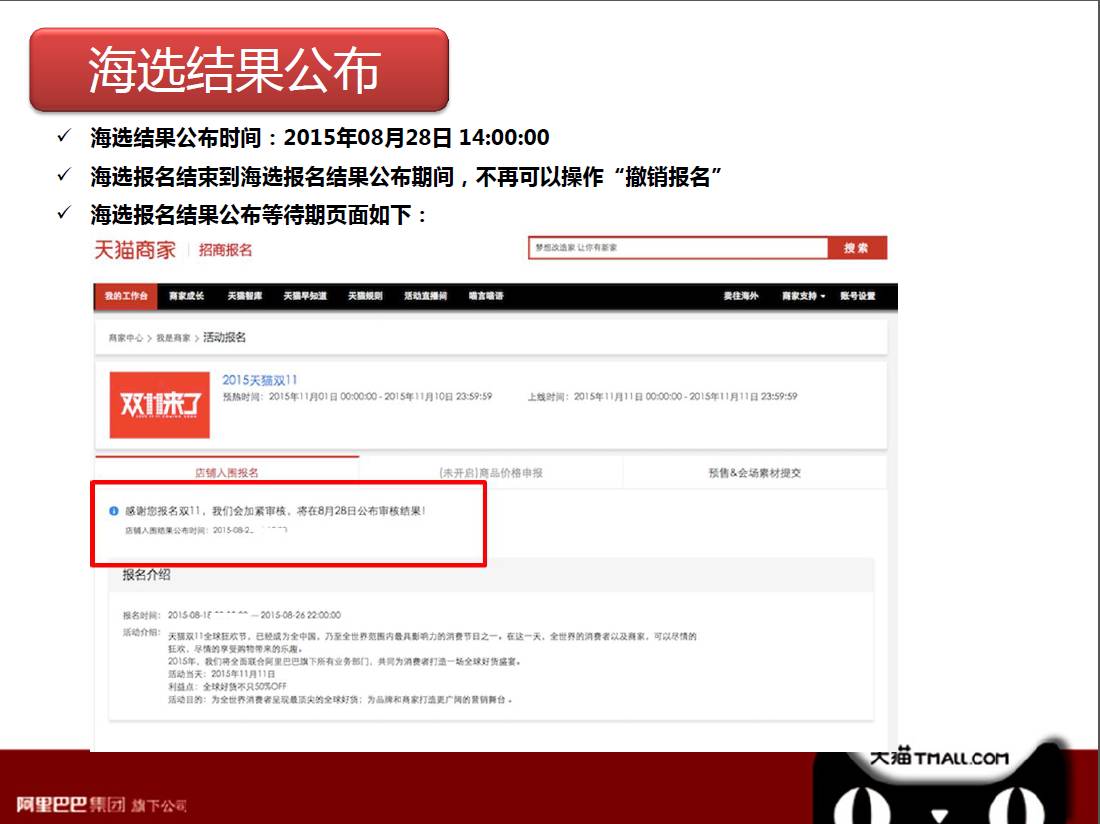This screenshot has width=1100, height=824.
Task: Switch to the 预售&会场素材提交 tab
Action: pos(755,473)
